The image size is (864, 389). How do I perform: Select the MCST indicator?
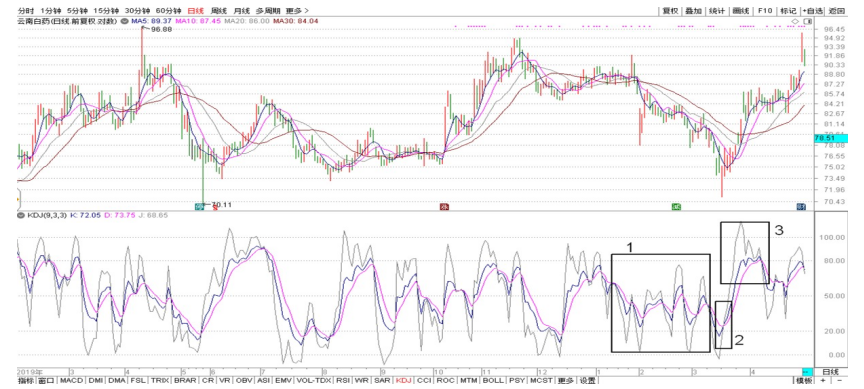(541, 380)
